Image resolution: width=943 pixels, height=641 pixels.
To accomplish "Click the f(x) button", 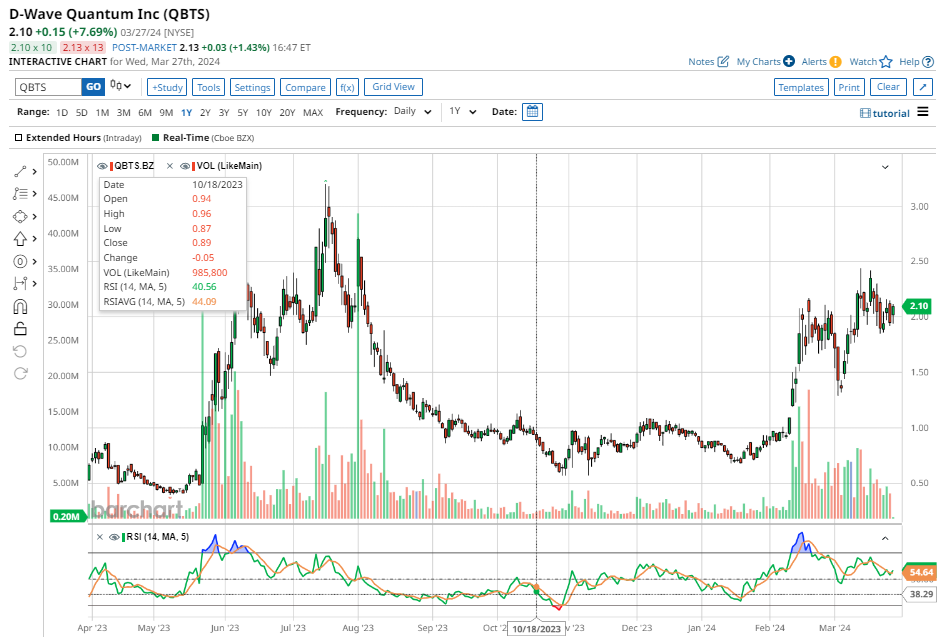I will 347,87.
